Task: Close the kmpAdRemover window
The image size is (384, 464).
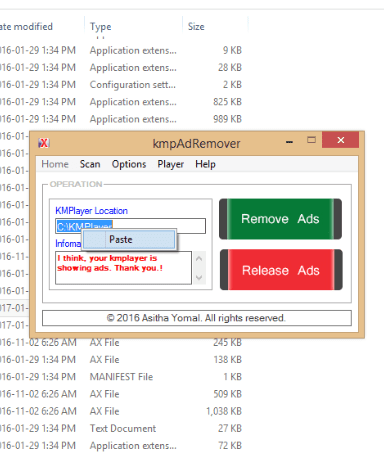Action: point(341,140)
